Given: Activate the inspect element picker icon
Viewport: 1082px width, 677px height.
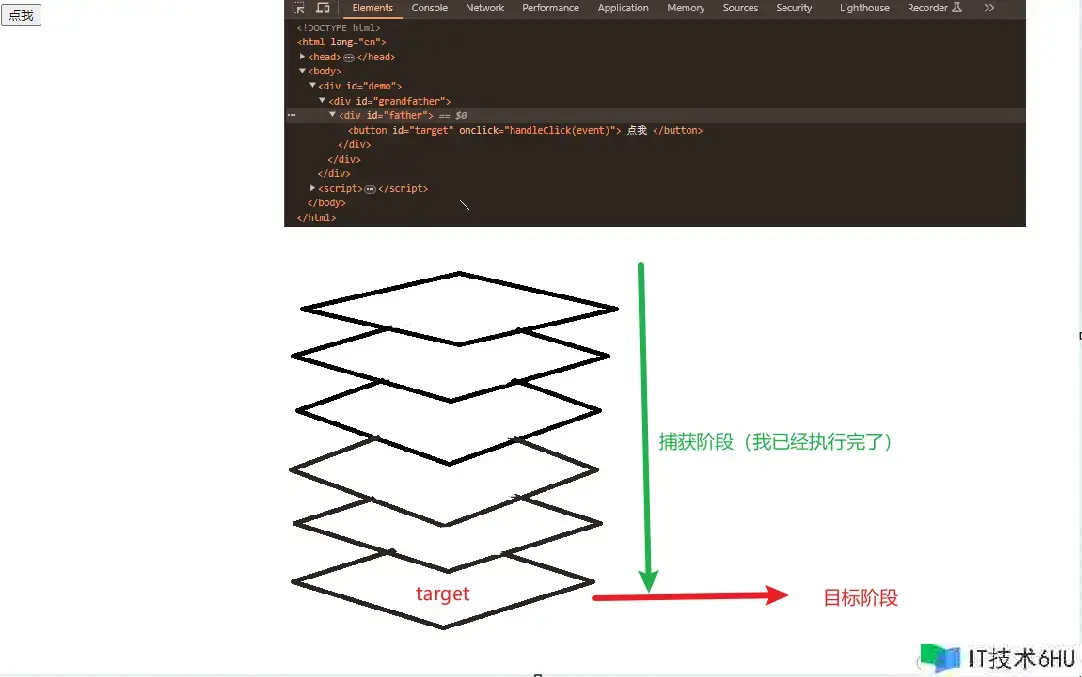Looking at the screenshot, I should pyautogui.click(x=299, y=8).
